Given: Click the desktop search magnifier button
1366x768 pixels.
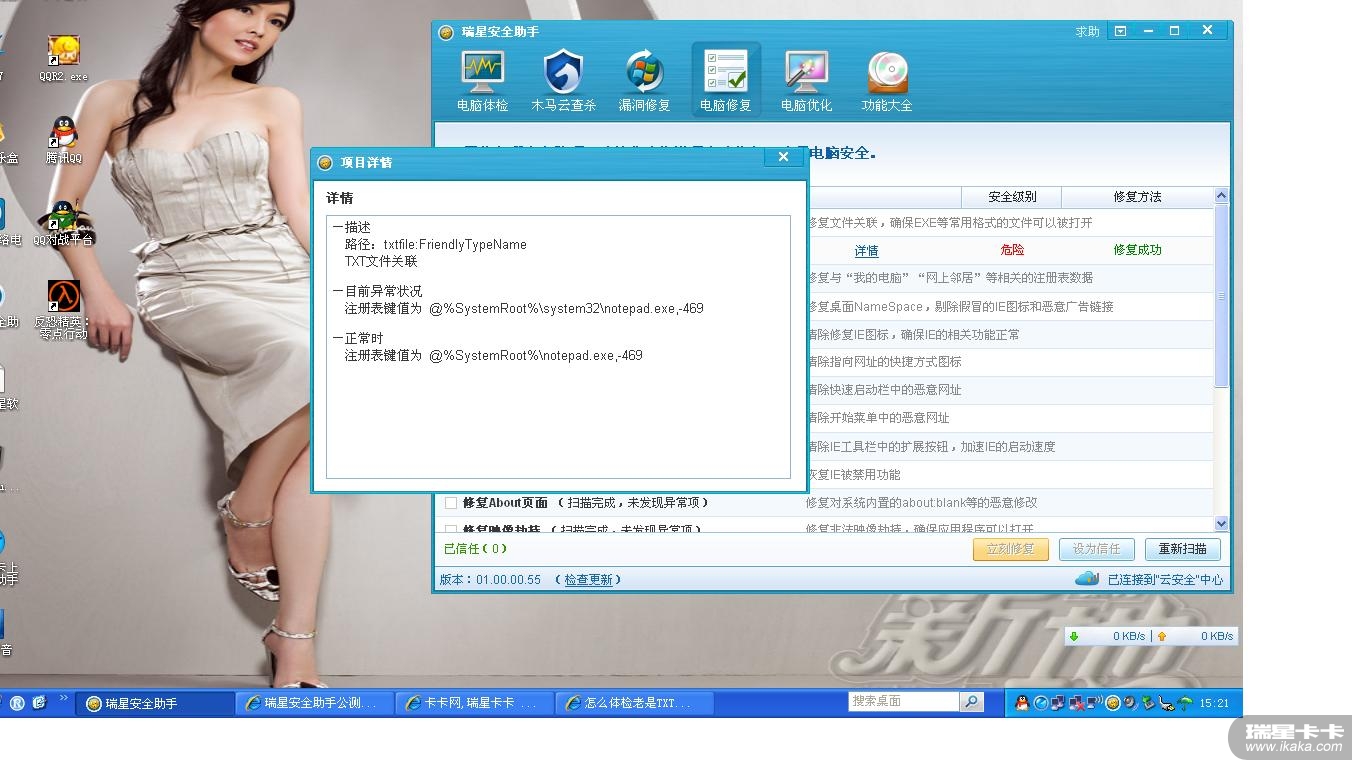Looking at the screenshot, I should pos(972,702).
